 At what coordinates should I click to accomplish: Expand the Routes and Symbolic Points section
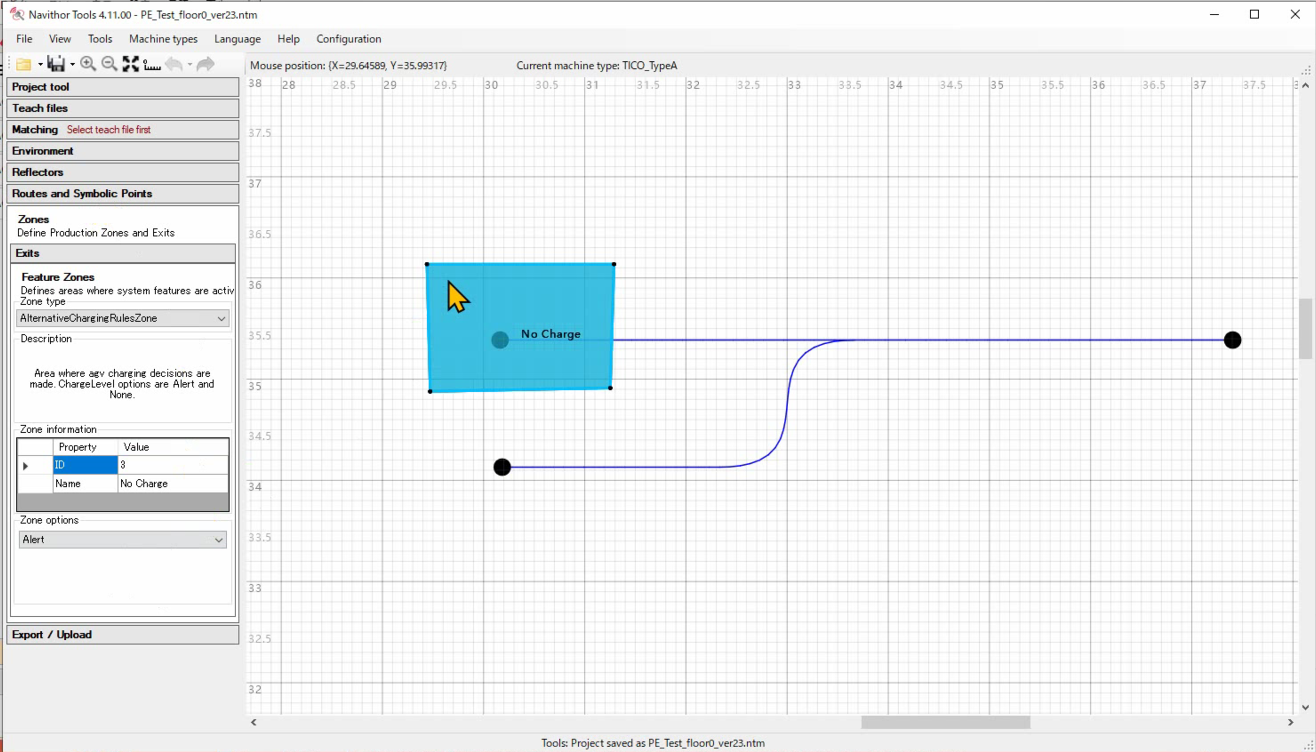pyautogui.click(x=123, y=194)
